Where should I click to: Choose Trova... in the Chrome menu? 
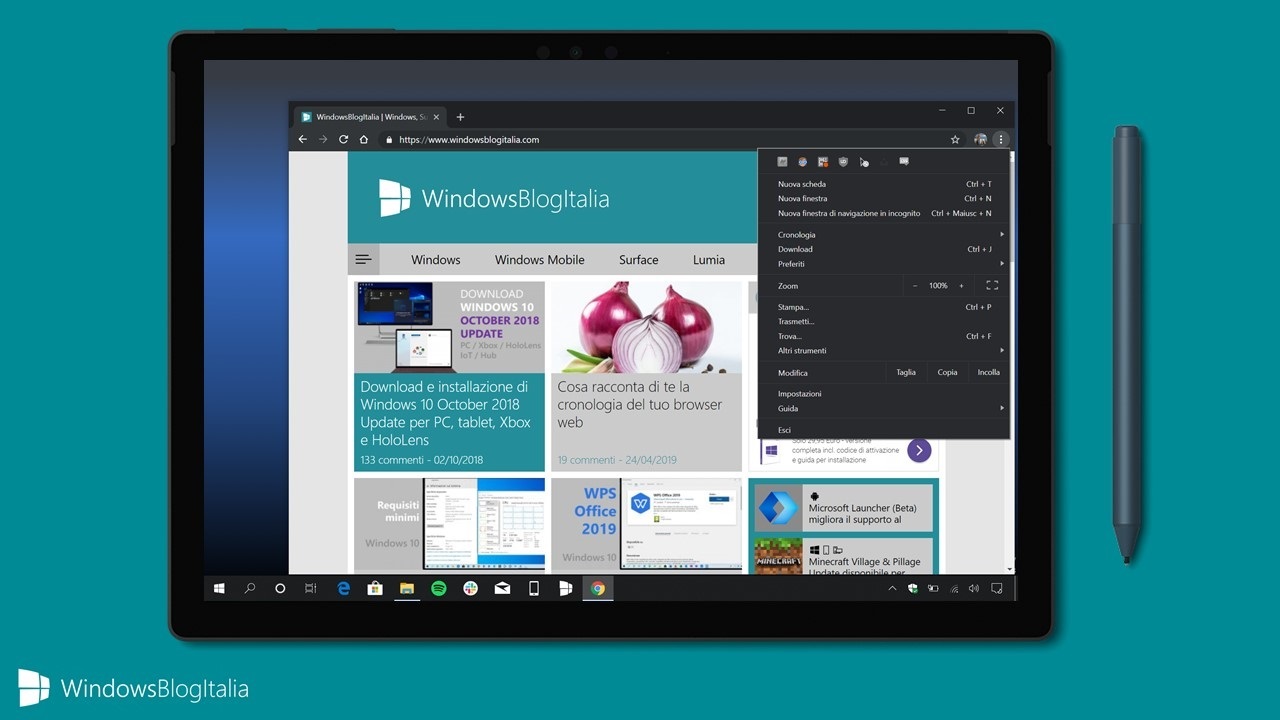point(884,336)
